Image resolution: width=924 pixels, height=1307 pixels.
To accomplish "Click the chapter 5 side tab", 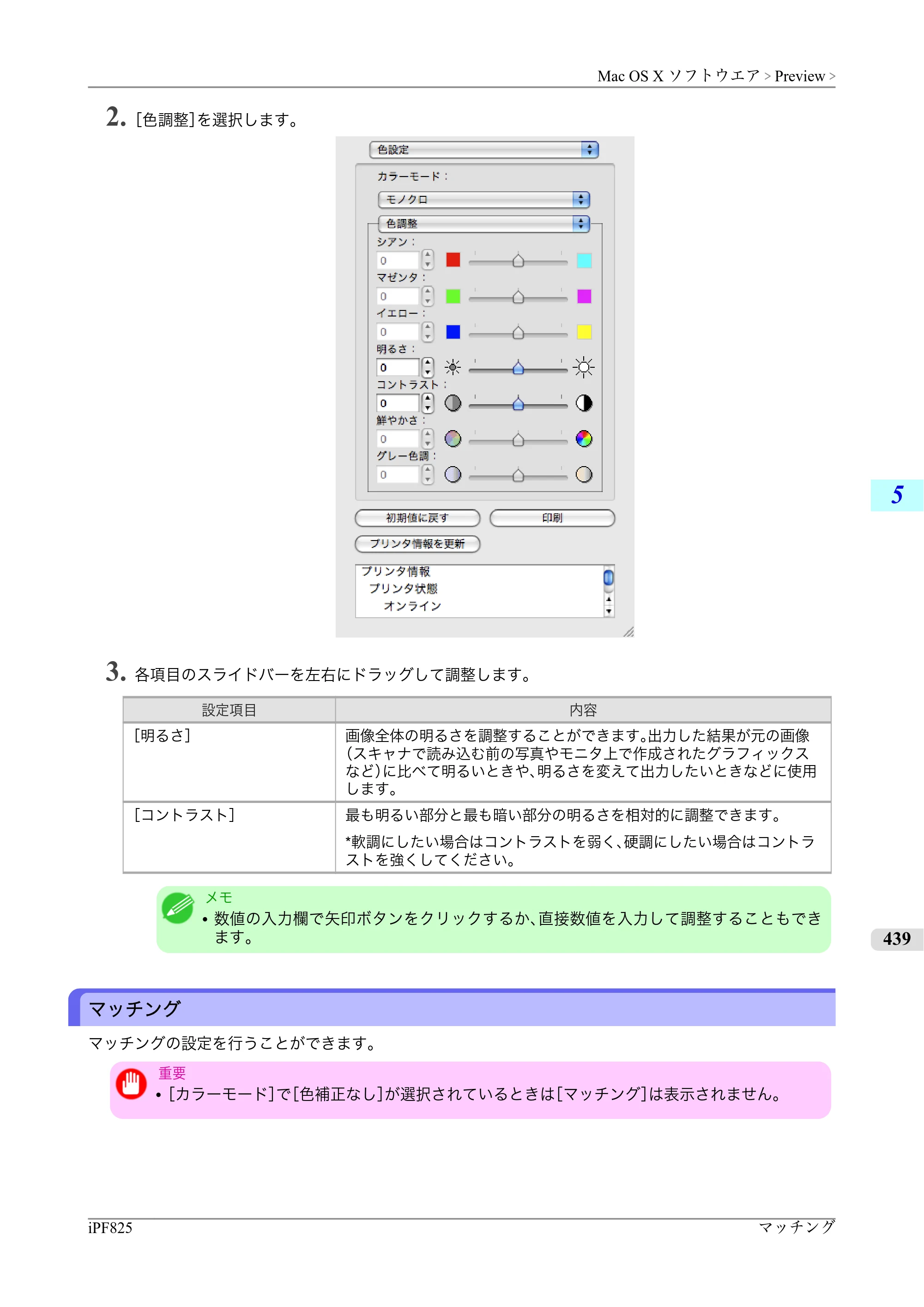I will (x=897, y=495).
